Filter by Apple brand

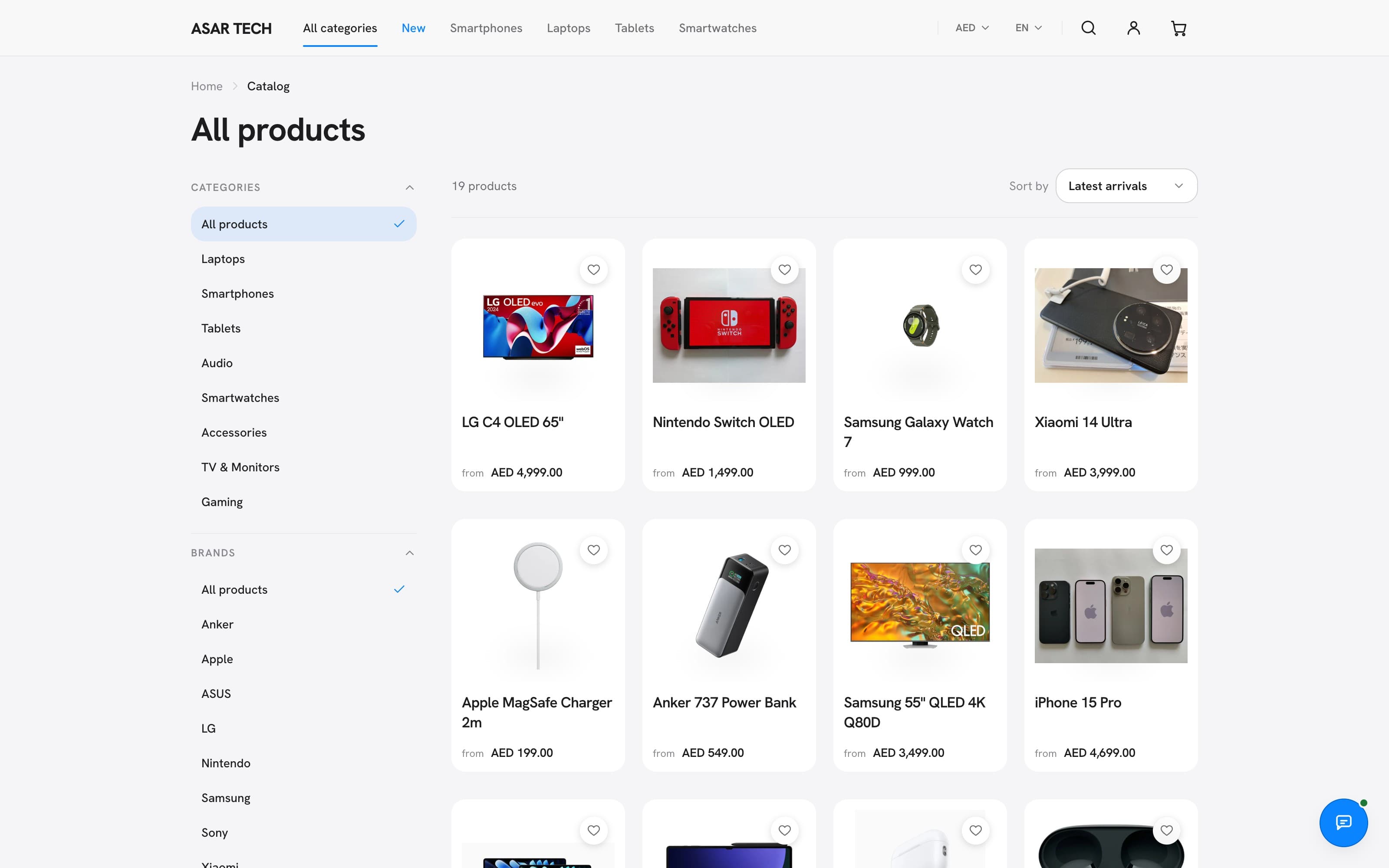(x=304, y=659)
